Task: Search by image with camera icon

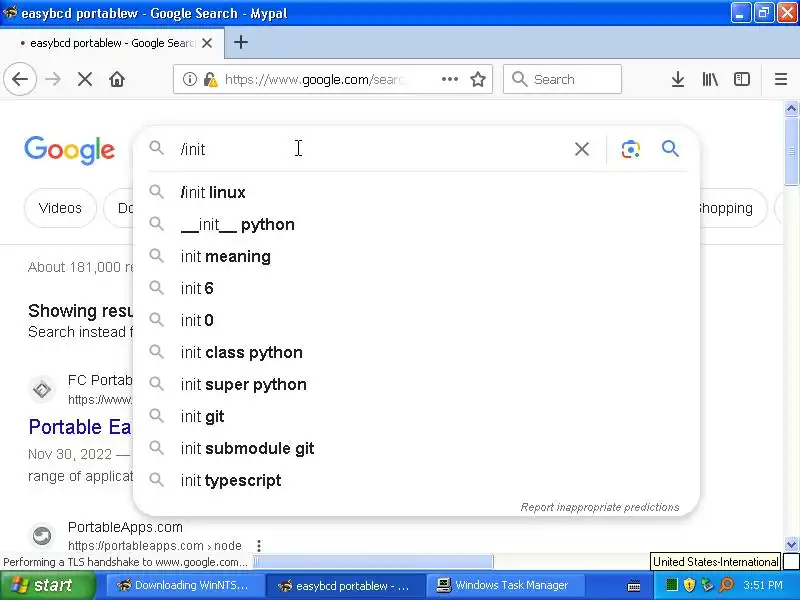Action: tap(631, 149)
